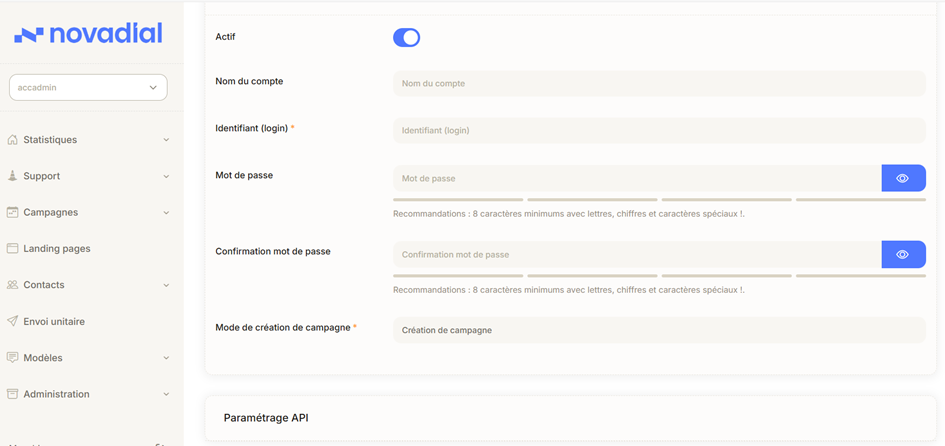
Task: Show password in Mot de passe field
Action: point(903,178)
